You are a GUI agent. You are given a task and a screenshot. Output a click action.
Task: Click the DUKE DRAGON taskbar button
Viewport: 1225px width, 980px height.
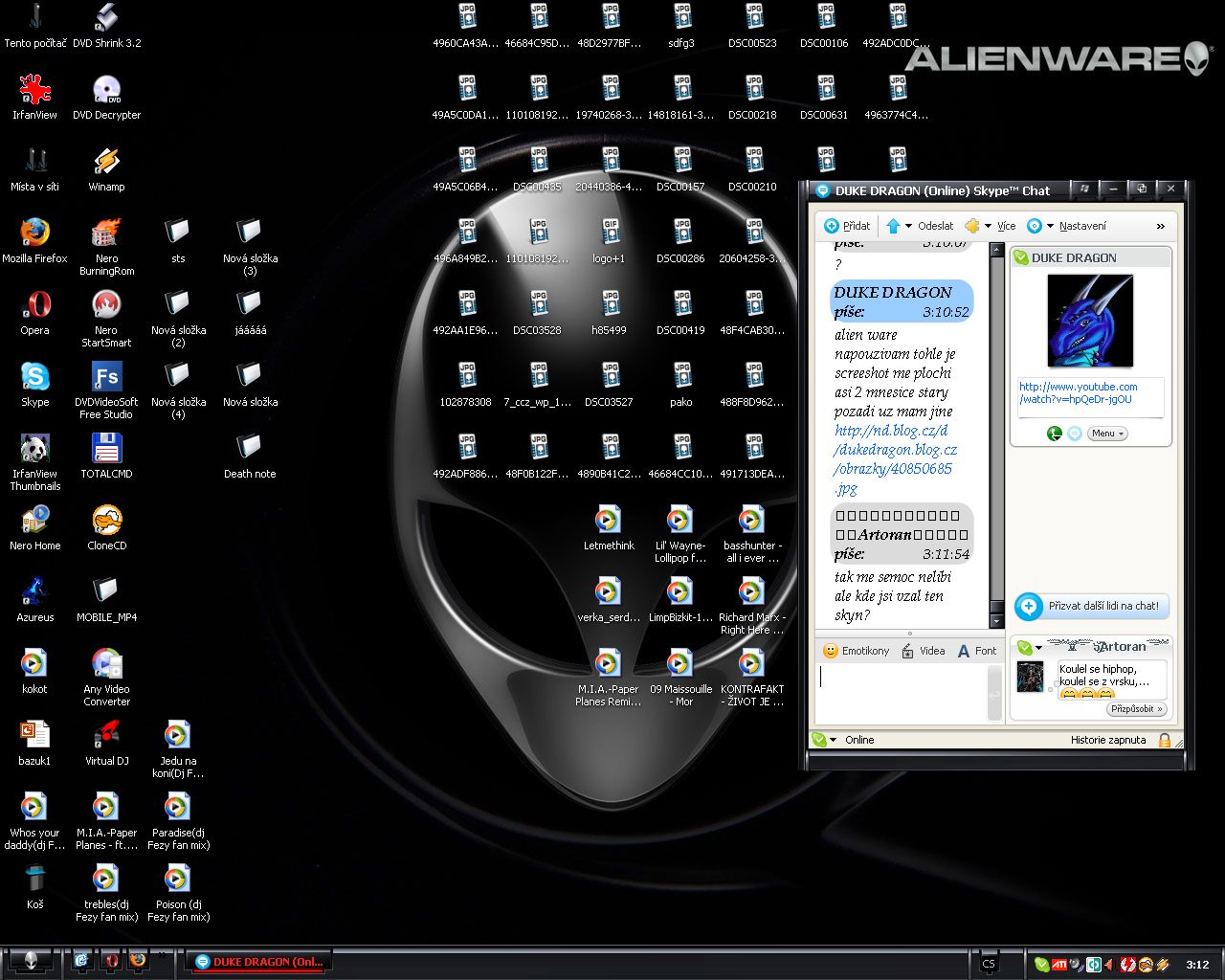[259, 962]
